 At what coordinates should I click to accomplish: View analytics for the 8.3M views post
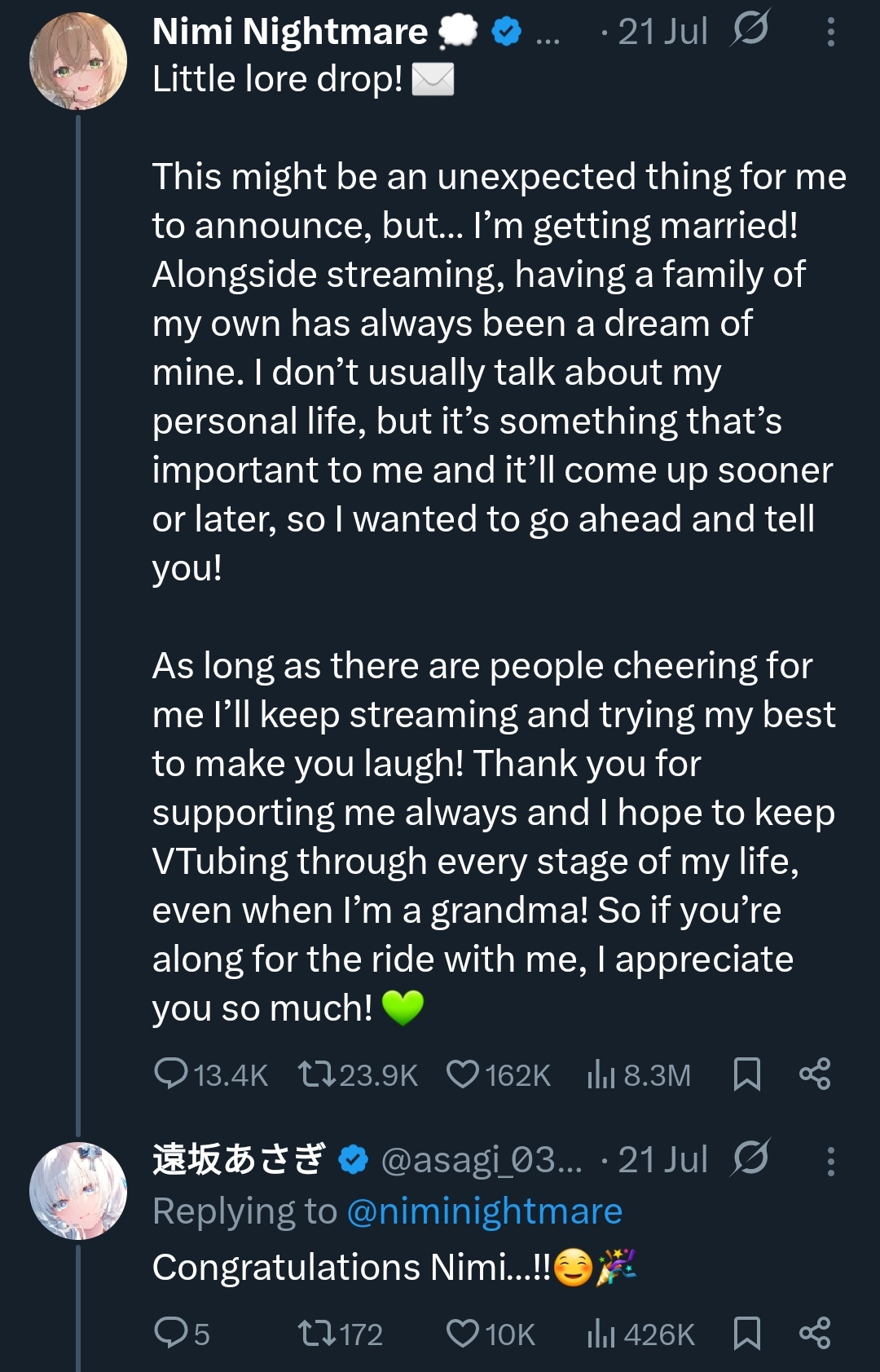coord(601,1075)
